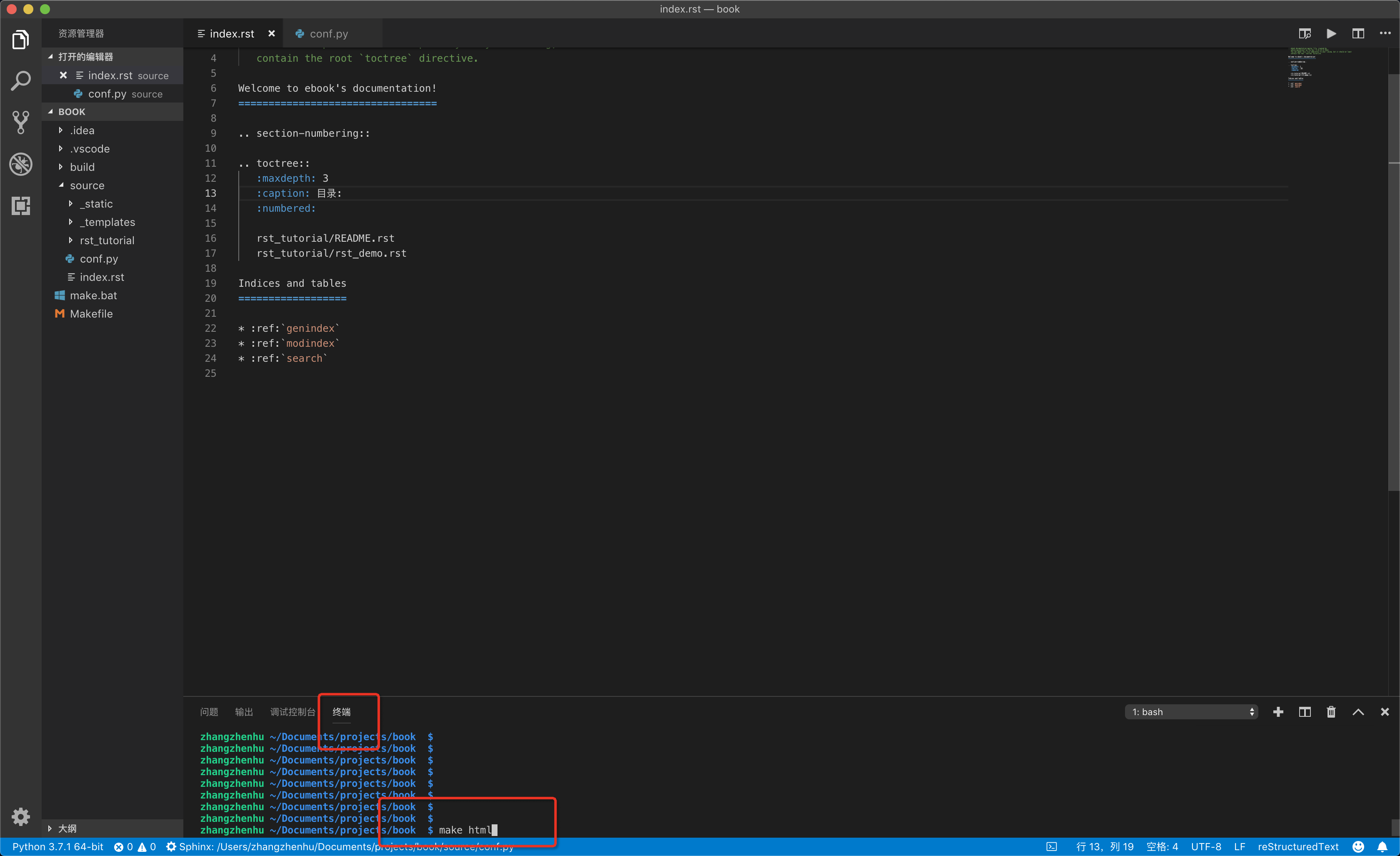Open notifications bell in status bar
The image size is (1400, 856).
[1382, 847]
